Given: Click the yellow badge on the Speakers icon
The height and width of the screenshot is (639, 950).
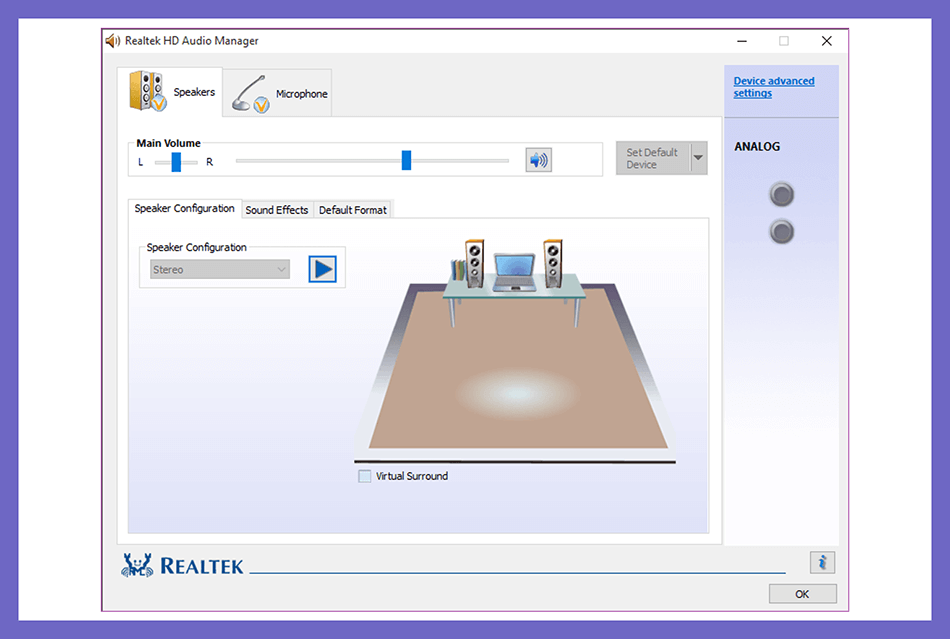Looking at the screenshot, I should pyautogui.click(x=158, y=101).
